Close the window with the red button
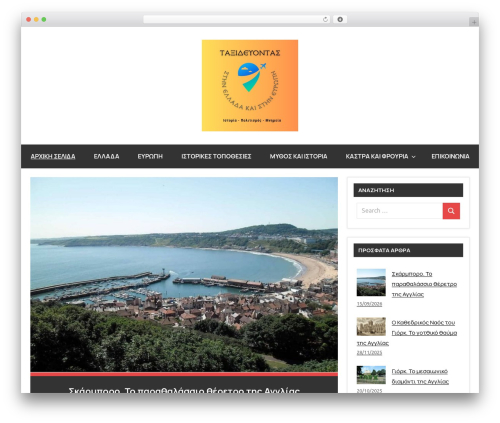This screenshot has width=500, height=423. pos(29,20)
